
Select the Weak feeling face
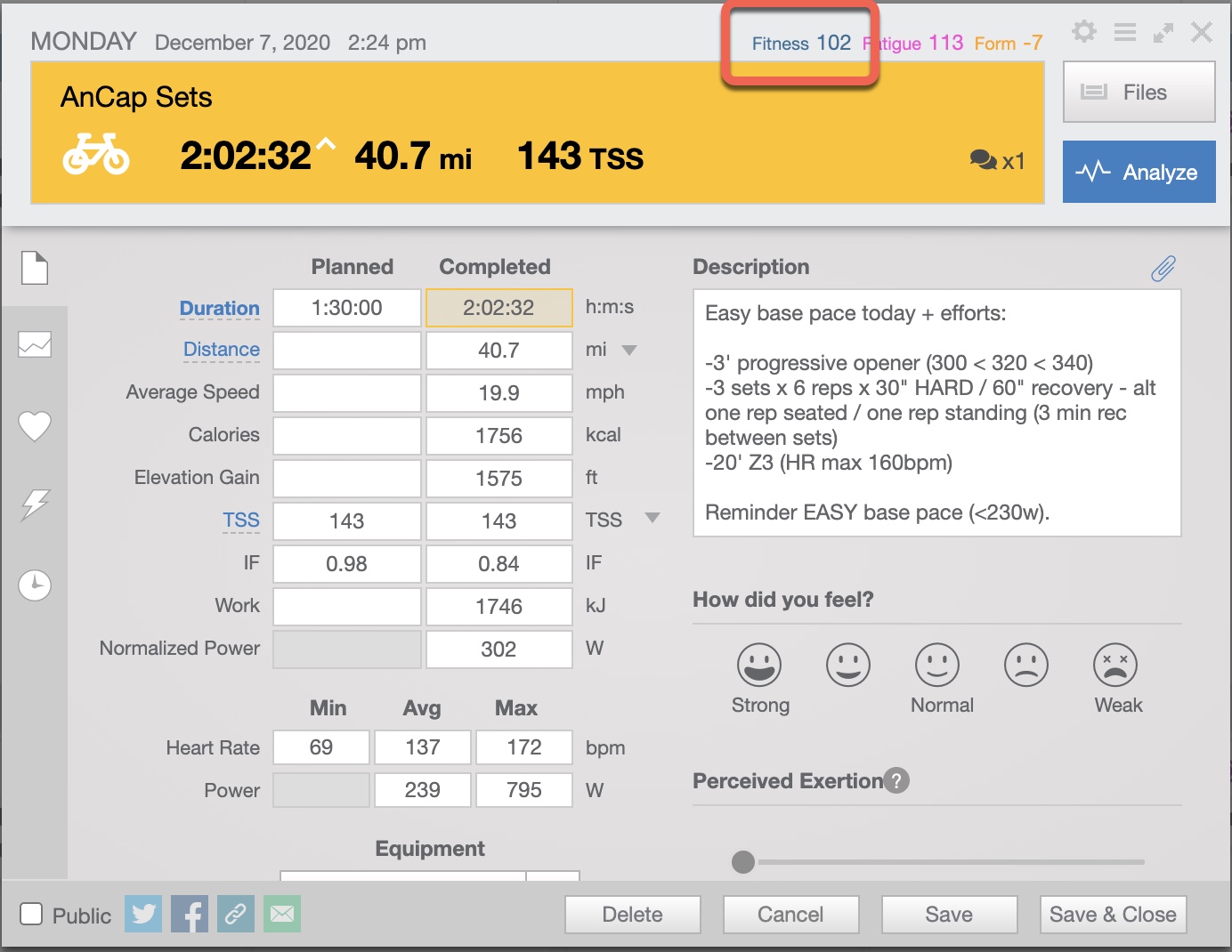[x=1115, y=665]
